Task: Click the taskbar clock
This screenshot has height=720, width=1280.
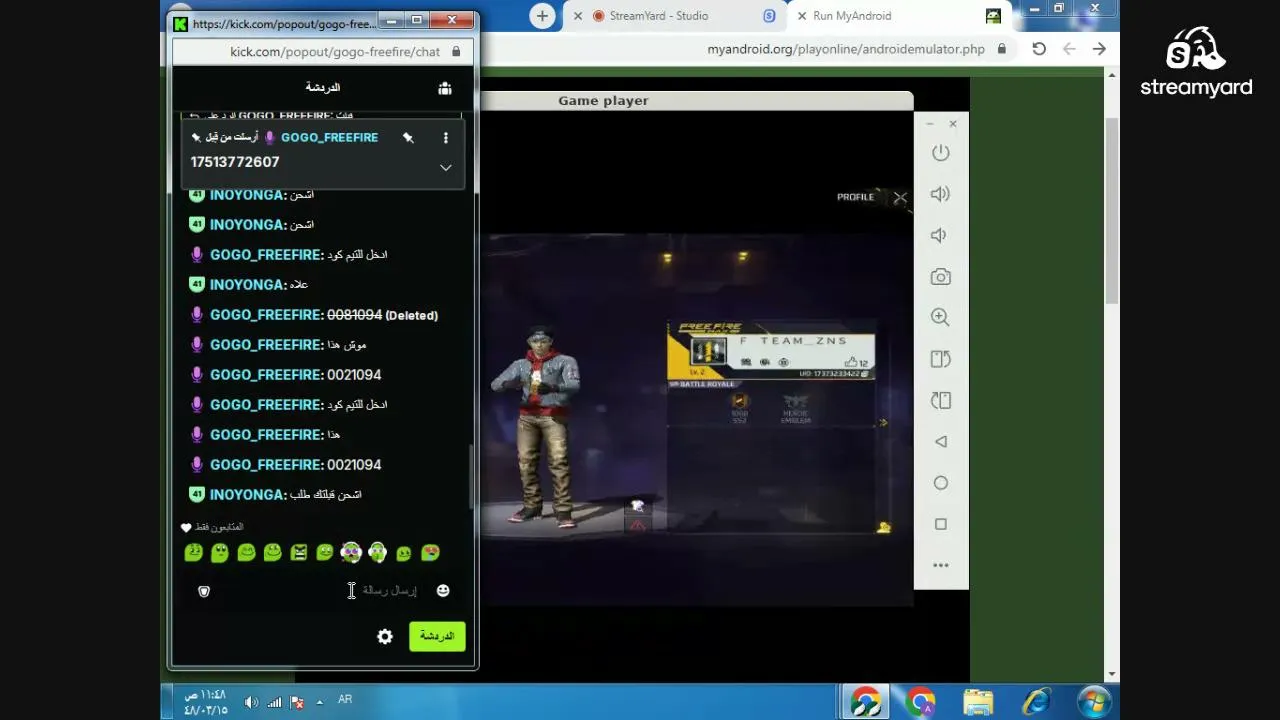Action: pos(205,702)
